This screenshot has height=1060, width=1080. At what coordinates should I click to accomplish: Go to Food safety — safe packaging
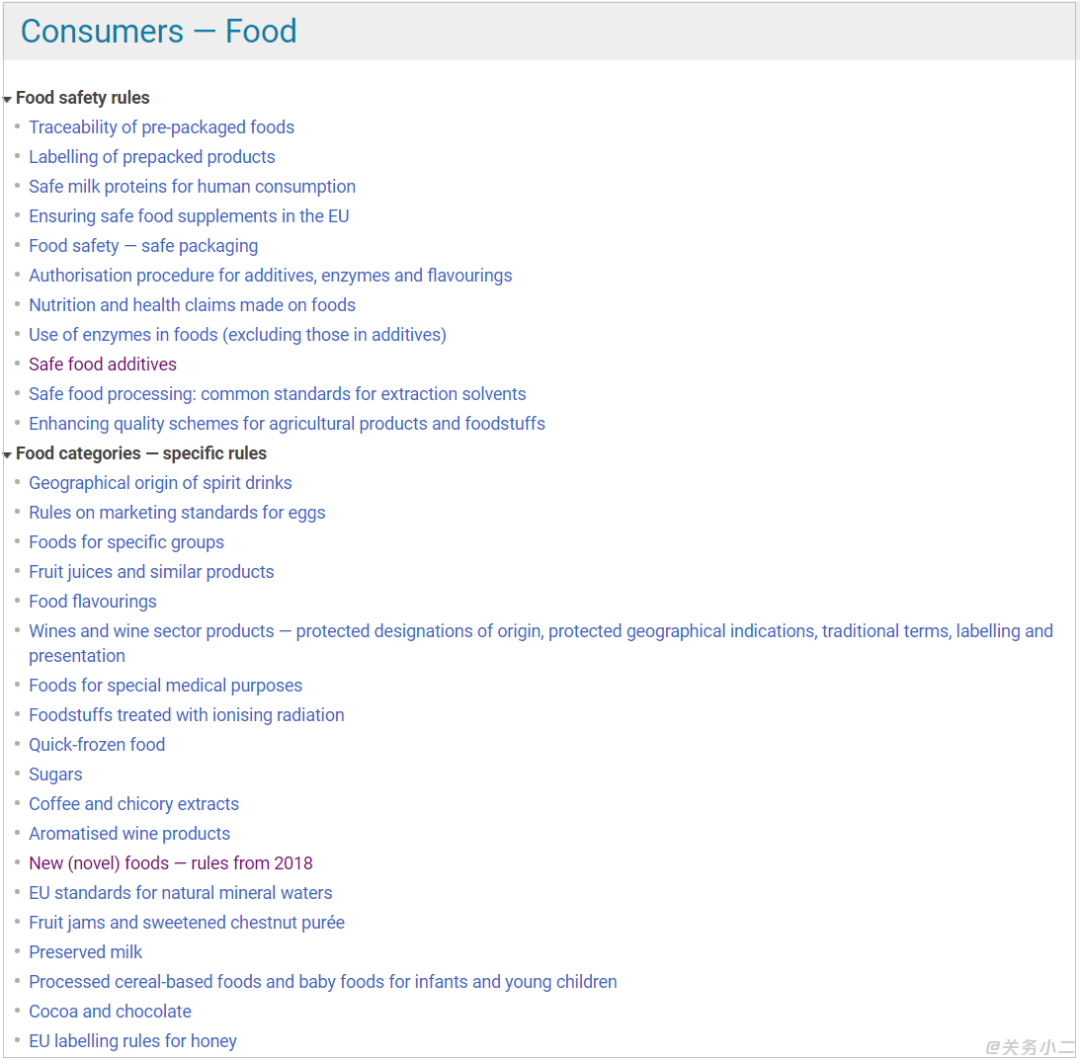point(143,246)
